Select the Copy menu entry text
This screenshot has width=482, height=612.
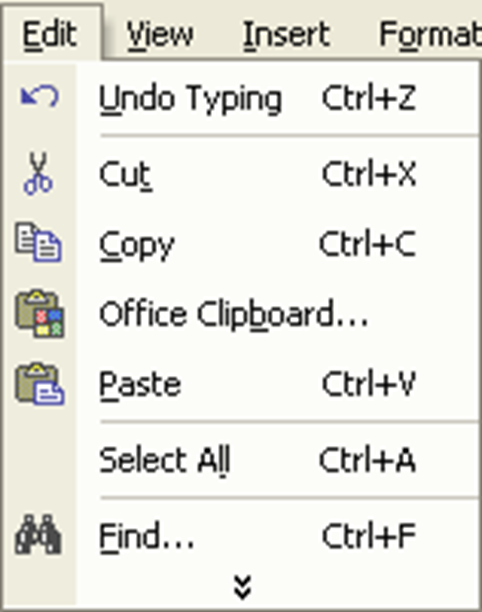click(137, 246)
